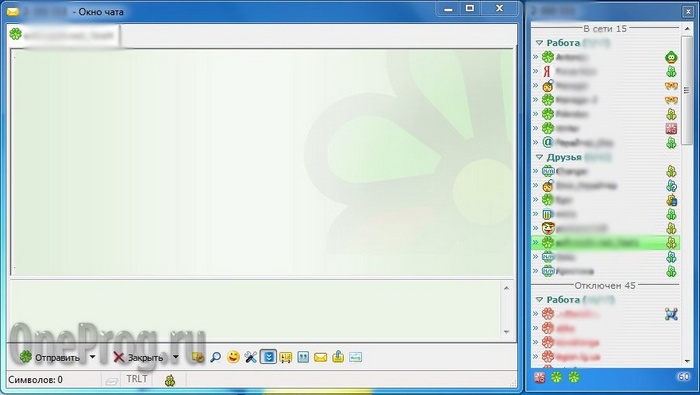This screenshot has height=395, width=700.
Task: Click the magnifier search icon
Action: point(216,357)
